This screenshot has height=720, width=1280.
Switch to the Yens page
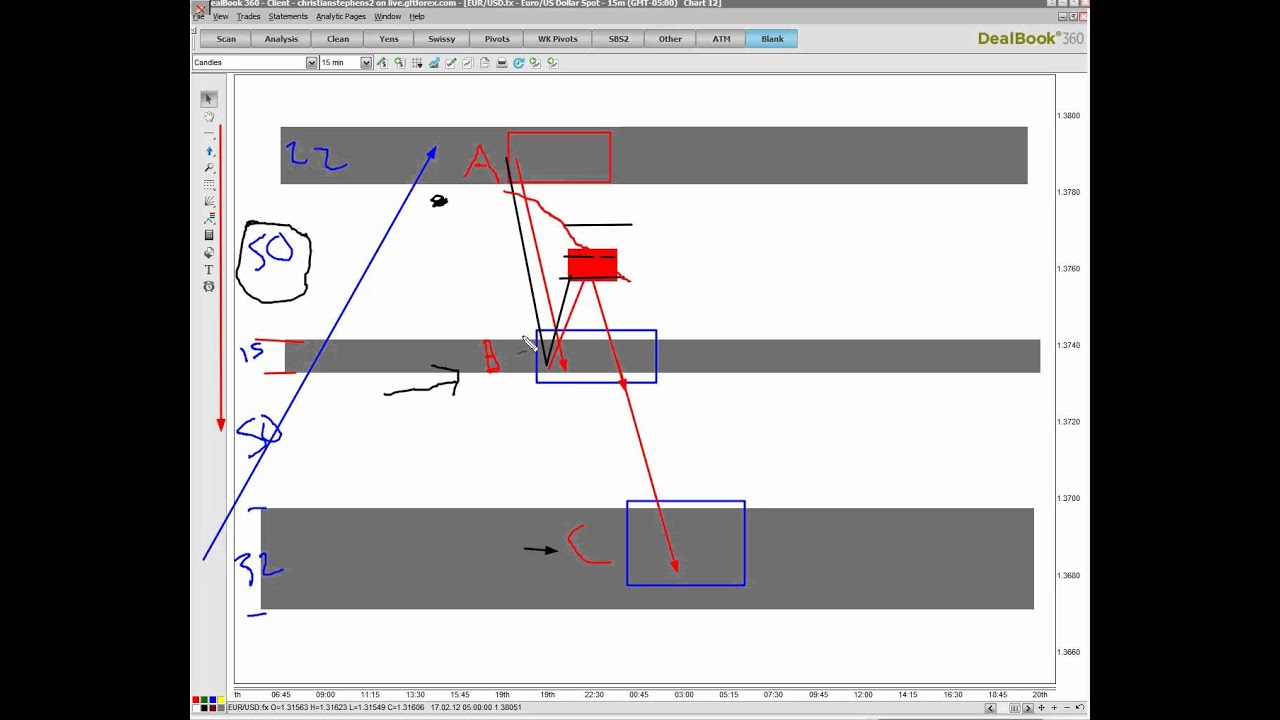(x=389, y=39)
